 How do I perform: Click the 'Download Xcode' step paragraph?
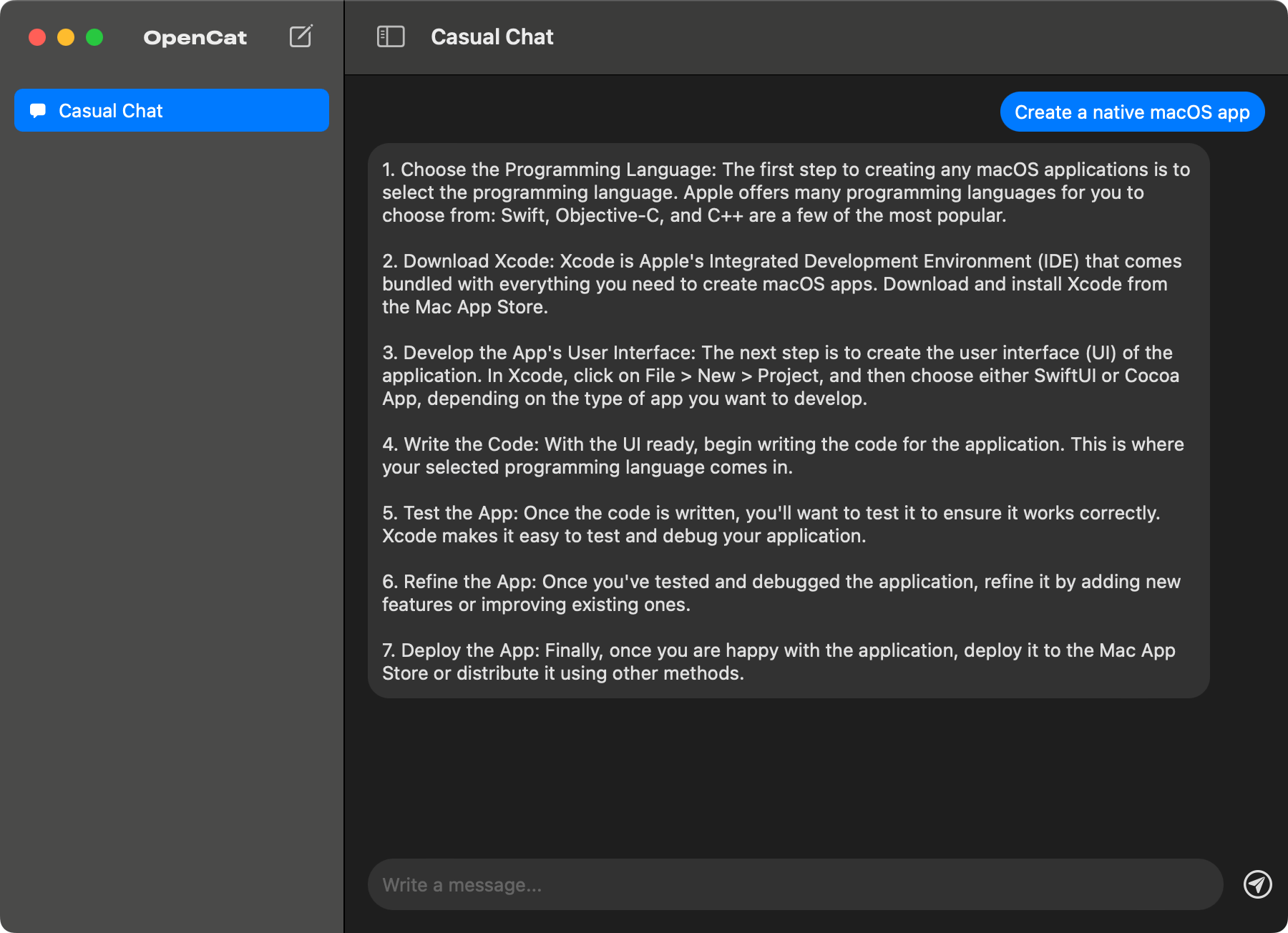(781, 284)
